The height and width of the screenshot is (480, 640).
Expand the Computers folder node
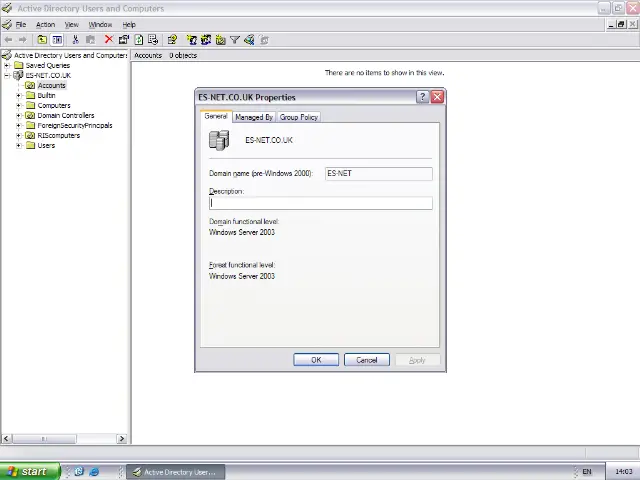click(18, 105)
